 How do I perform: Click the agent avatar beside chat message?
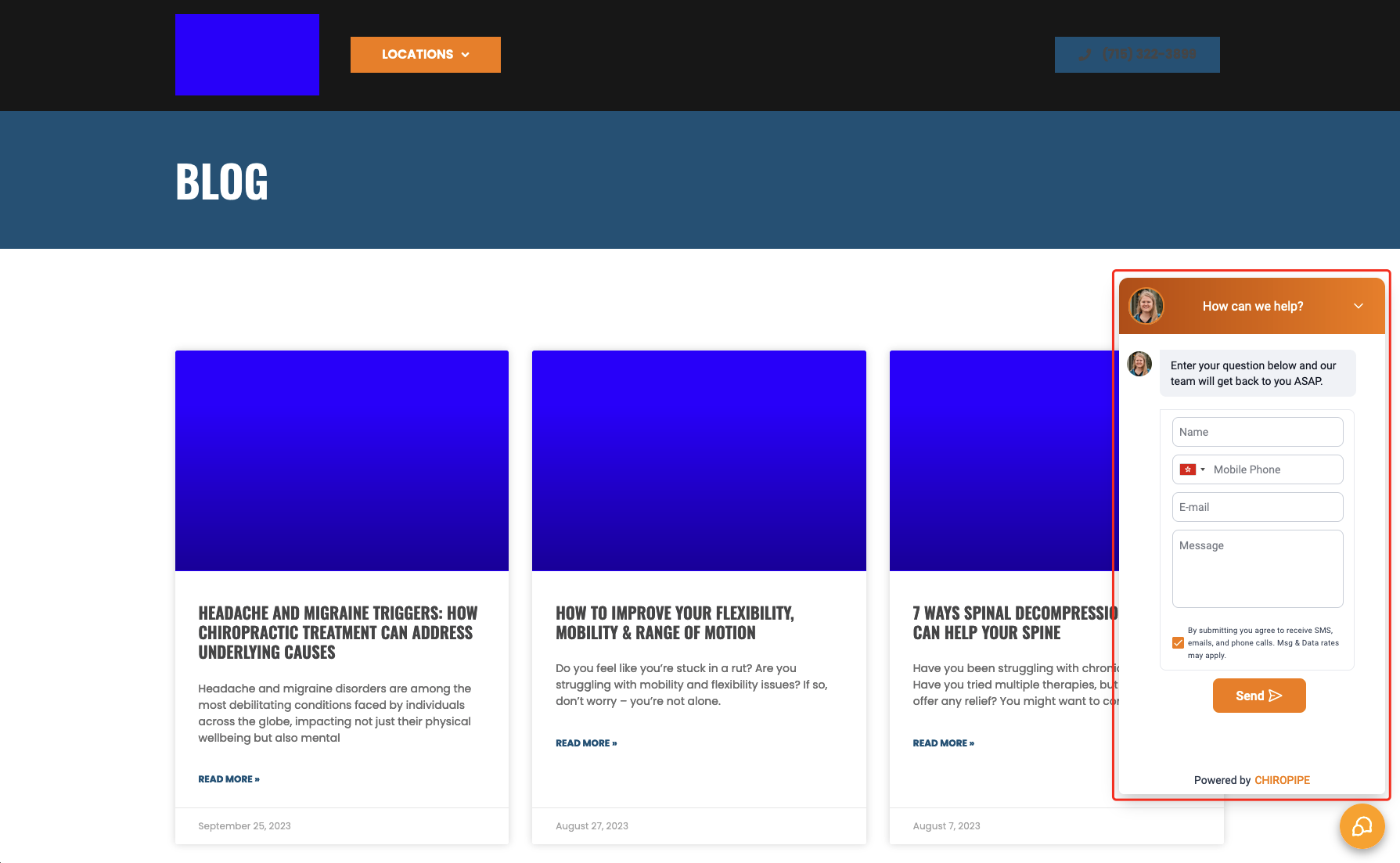(1139, 364)
